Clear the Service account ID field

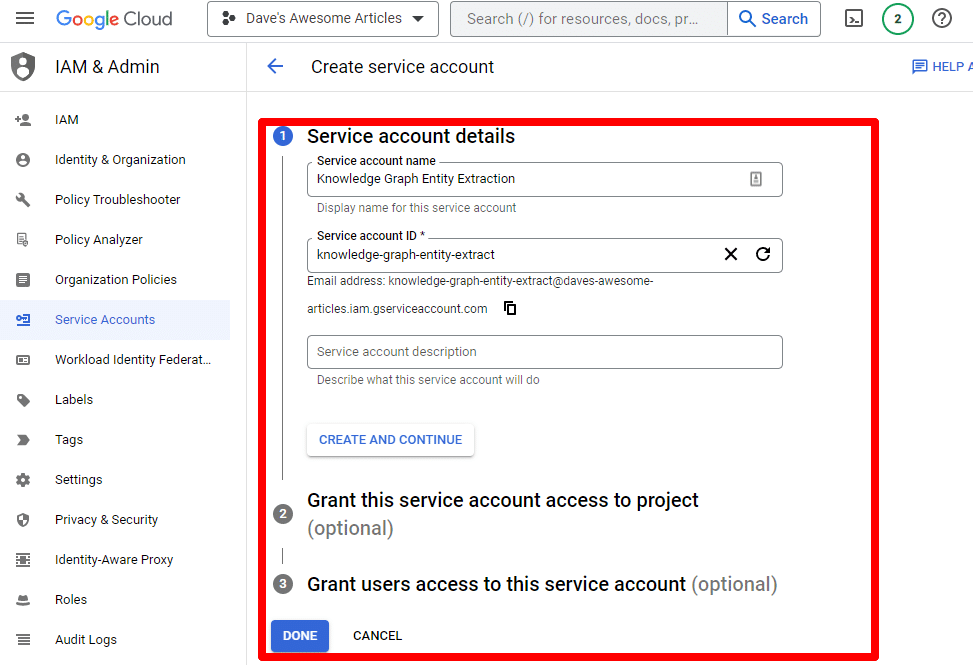[x=730, y=255]
